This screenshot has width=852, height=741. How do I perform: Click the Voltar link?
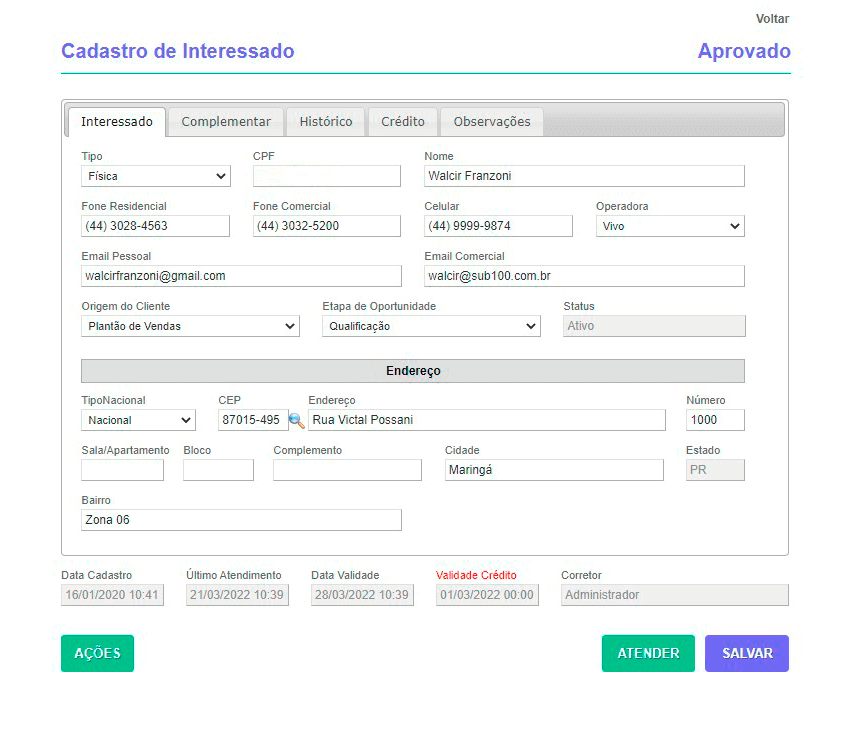click(x=771, y=18)
